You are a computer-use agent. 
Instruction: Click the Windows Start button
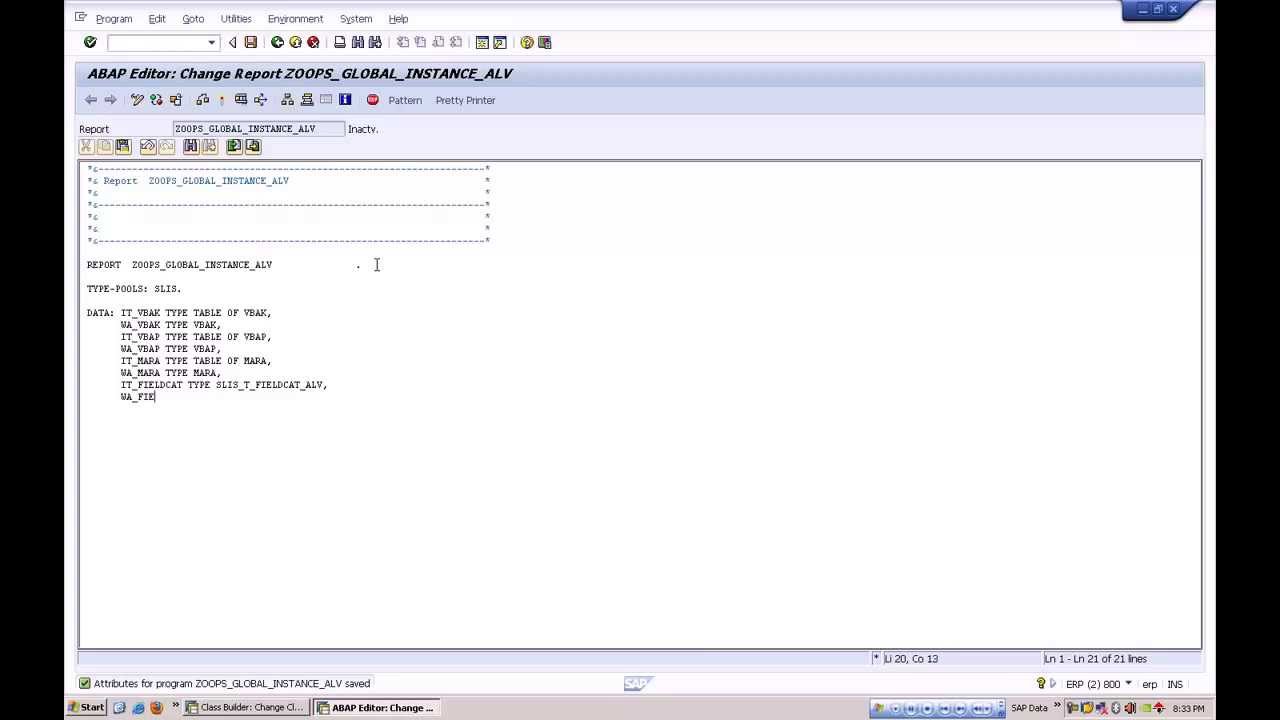86,708
